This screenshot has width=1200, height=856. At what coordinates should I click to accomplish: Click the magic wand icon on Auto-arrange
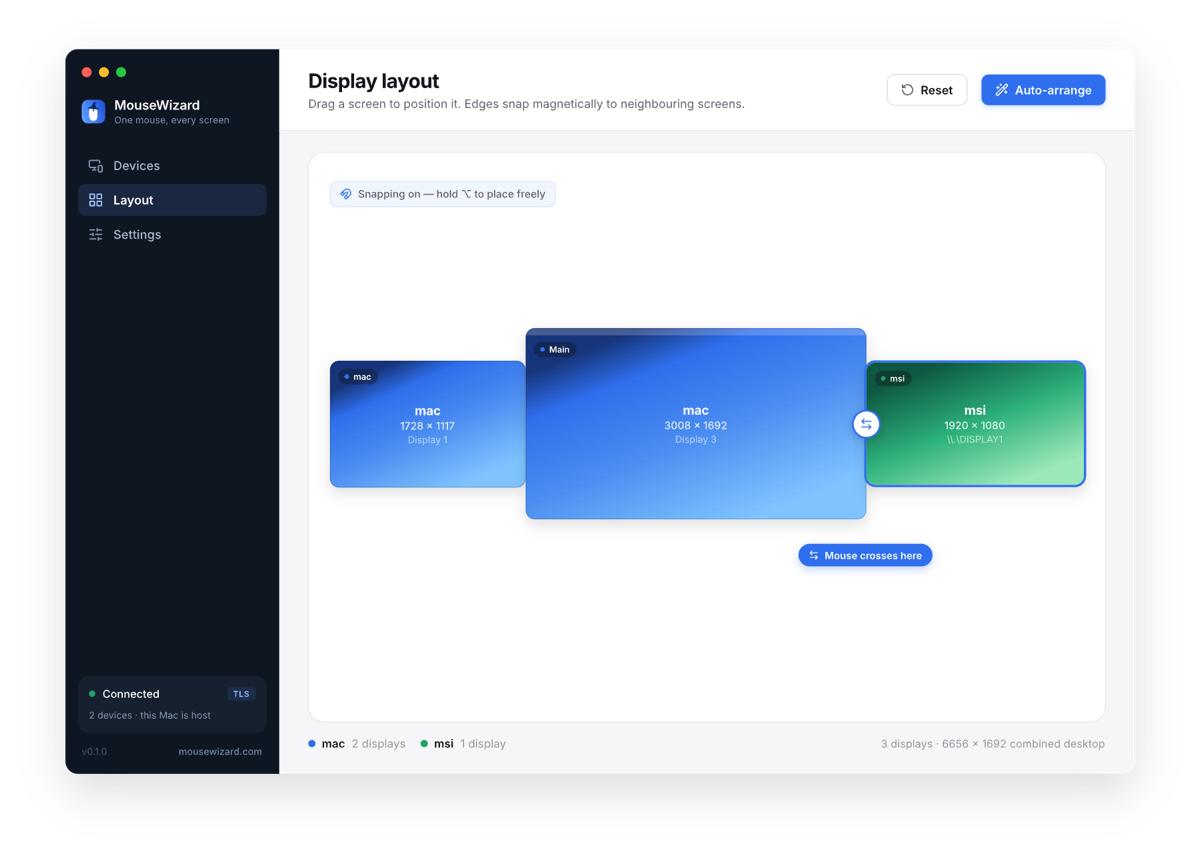[1001, 90]
